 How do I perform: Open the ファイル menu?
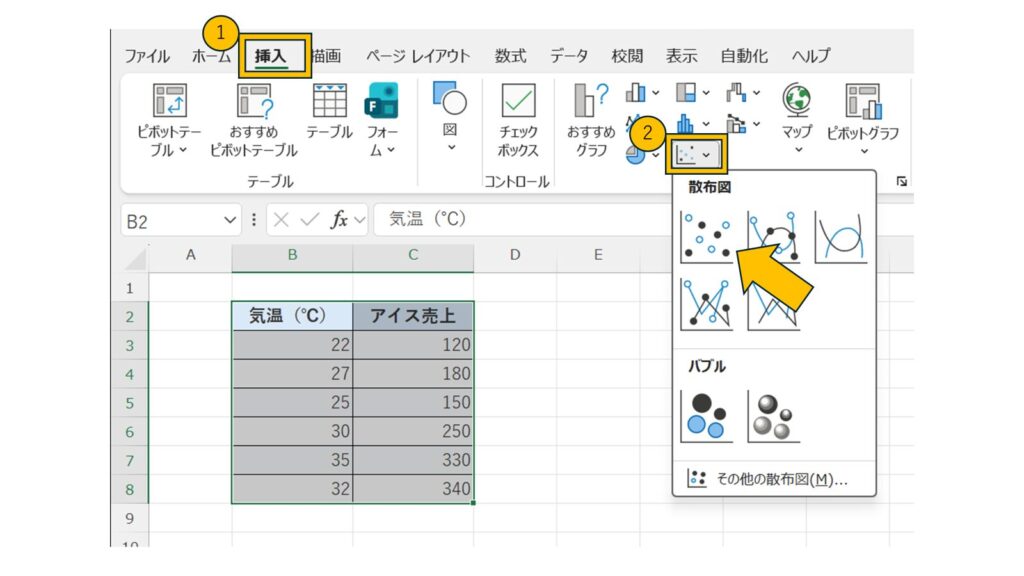click(147, 56)
